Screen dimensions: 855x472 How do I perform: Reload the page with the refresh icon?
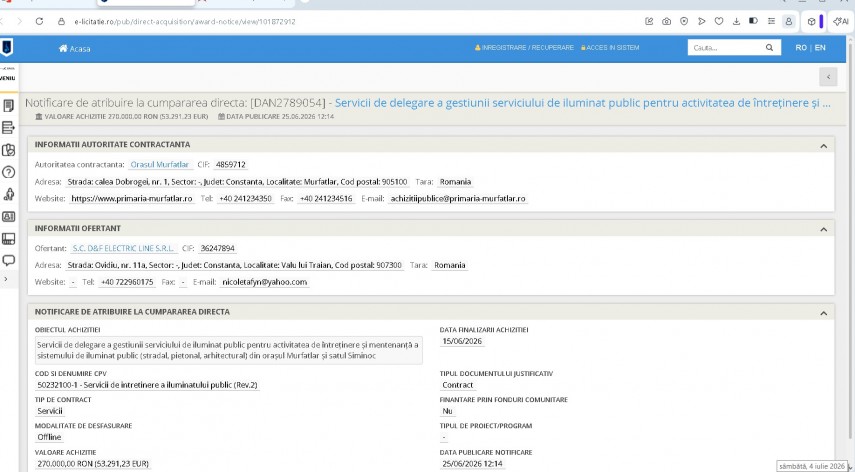(x=39, y=21)
